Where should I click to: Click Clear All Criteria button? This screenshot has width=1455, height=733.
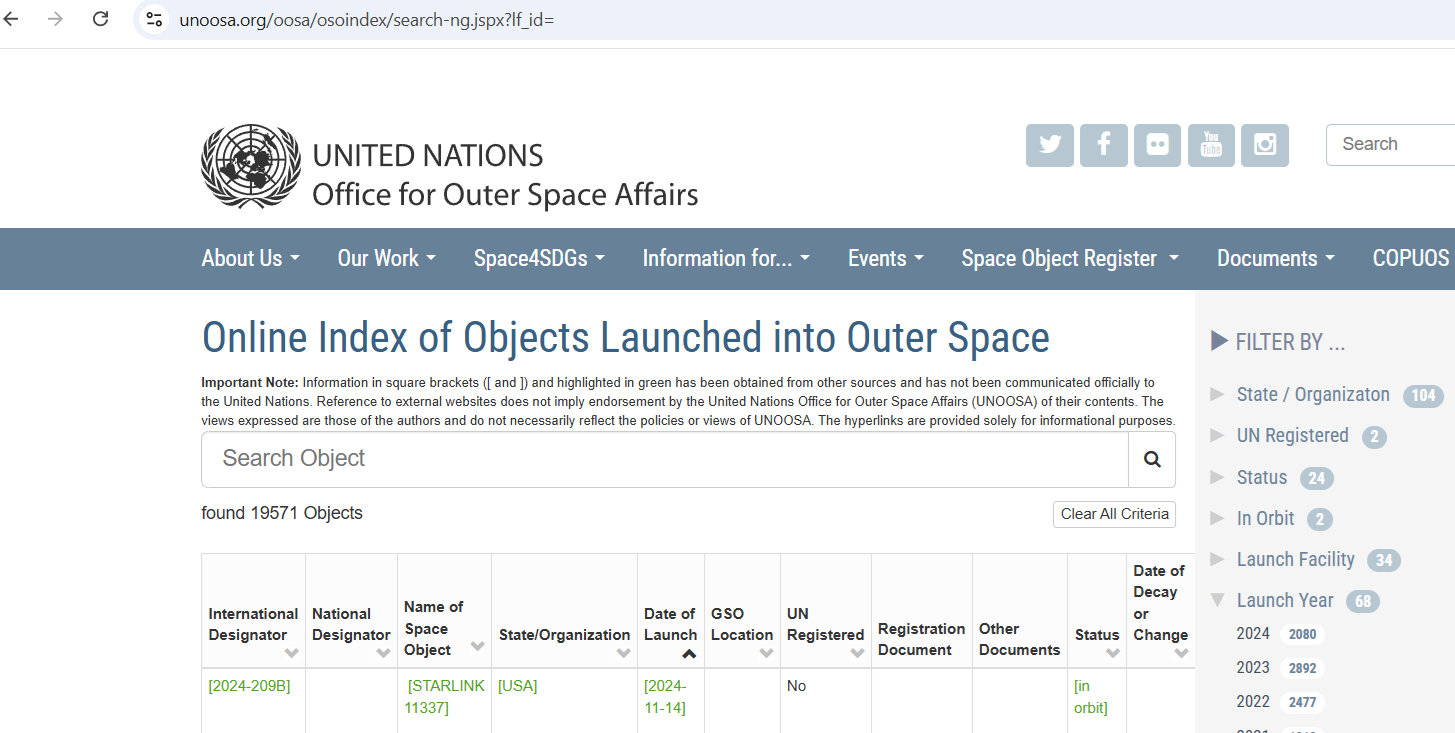[1114, 514]
